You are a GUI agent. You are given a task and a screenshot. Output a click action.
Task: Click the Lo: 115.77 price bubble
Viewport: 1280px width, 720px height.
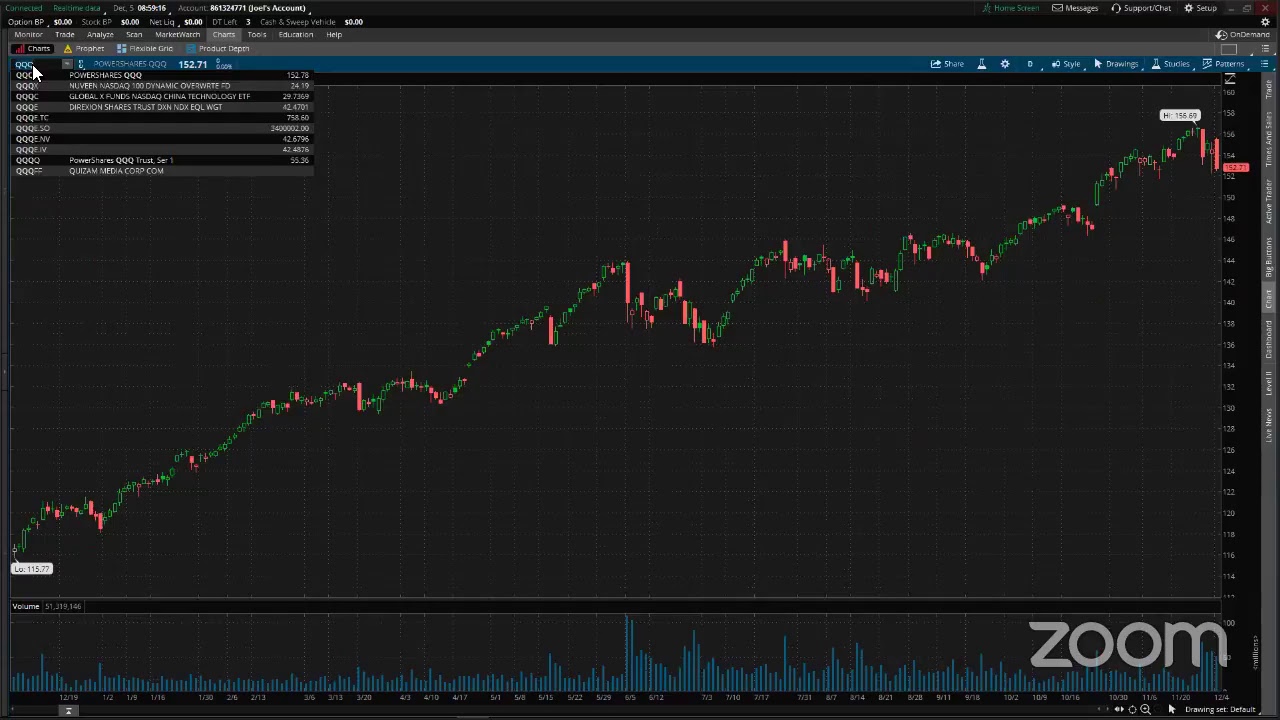pyautogui.click(x=31, y=569)
